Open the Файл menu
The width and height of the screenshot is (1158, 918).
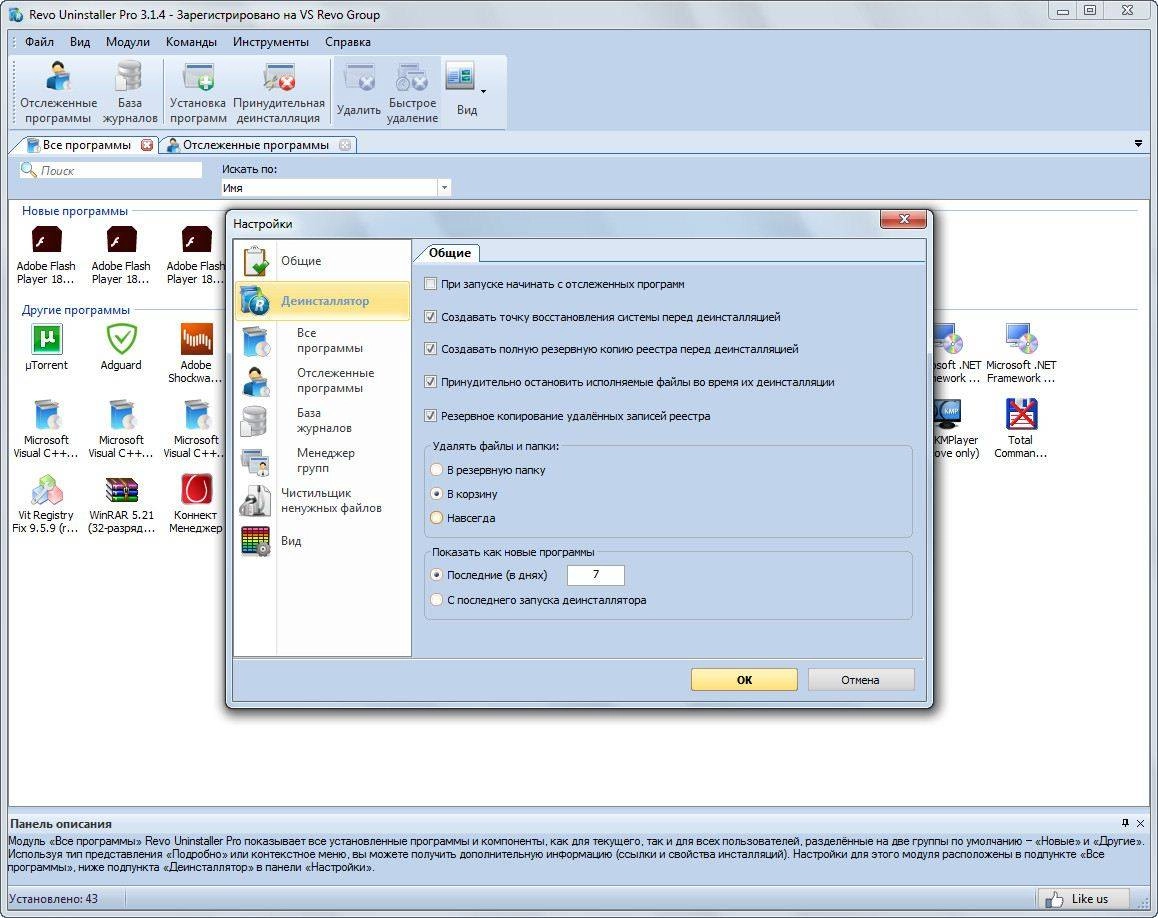(39, 42)
